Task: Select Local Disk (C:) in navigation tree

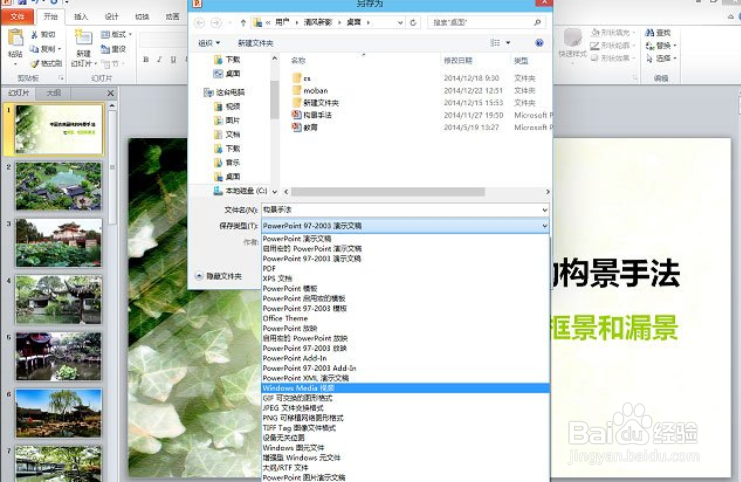Action: 241,191
